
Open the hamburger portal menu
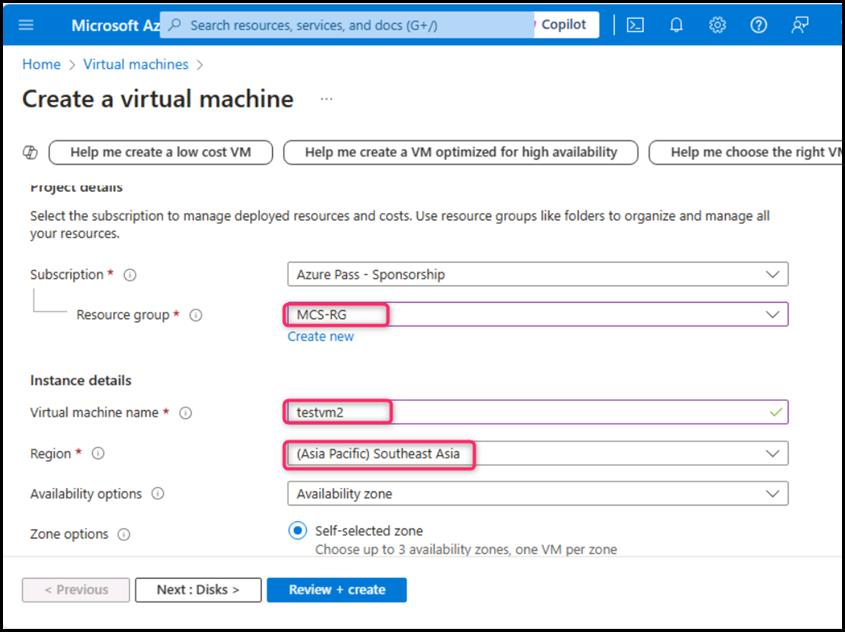tap(26, 25)
